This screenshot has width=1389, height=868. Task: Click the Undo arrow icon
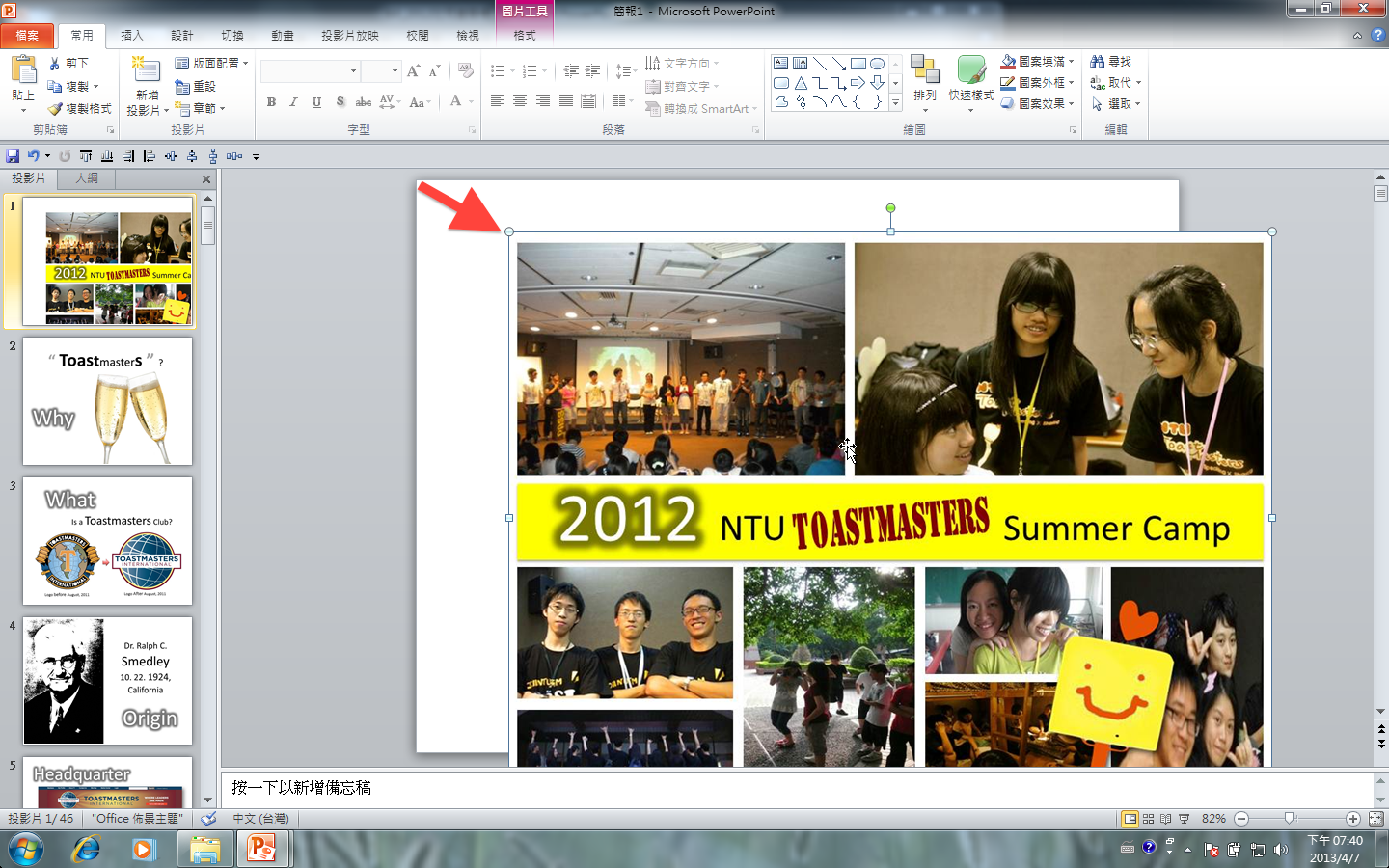tap(34, 156)
